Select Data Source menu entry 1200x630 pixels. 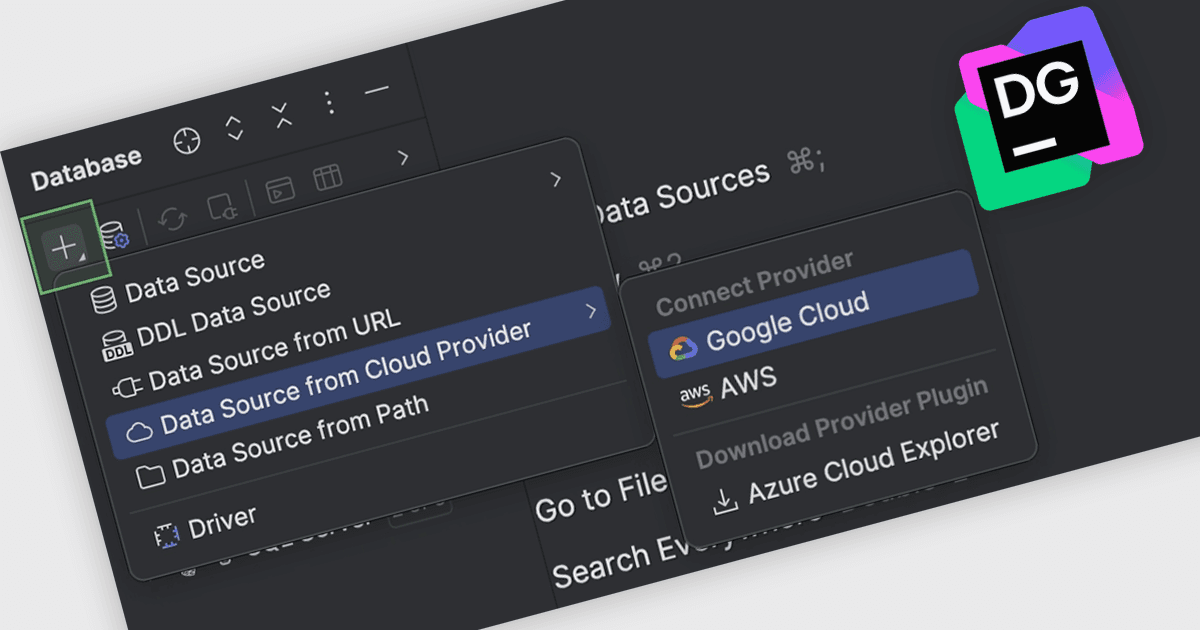(x=195, y=278)
